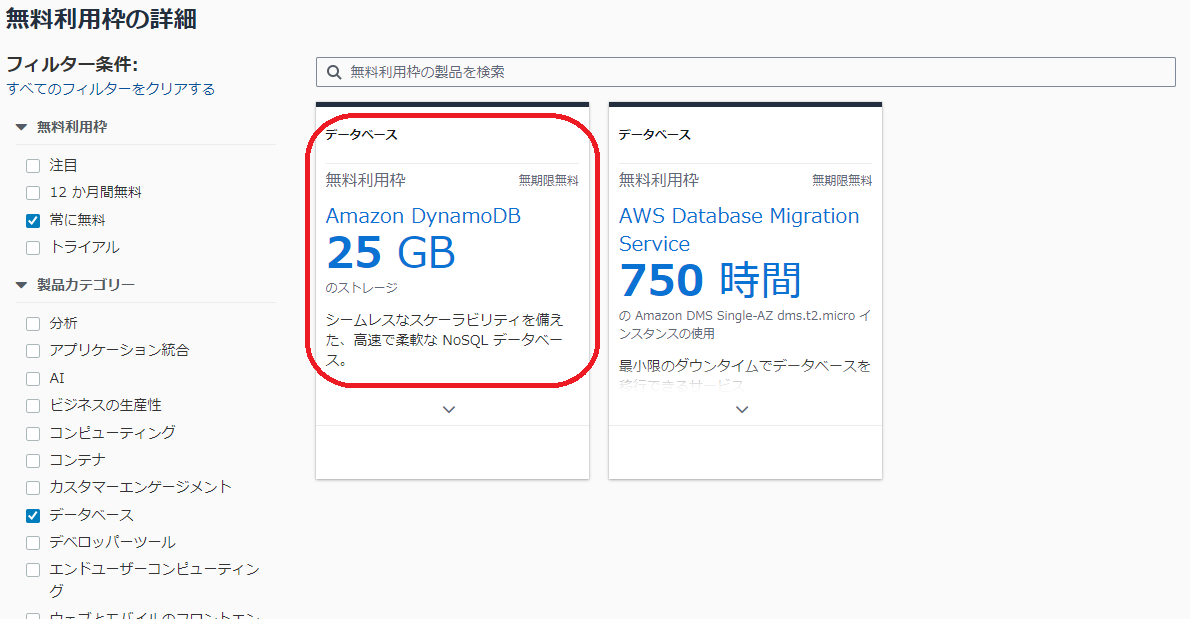
Task: Click the DynamoDB NoSQL description text
Action: pyautogui.click(x=445, y=340)
